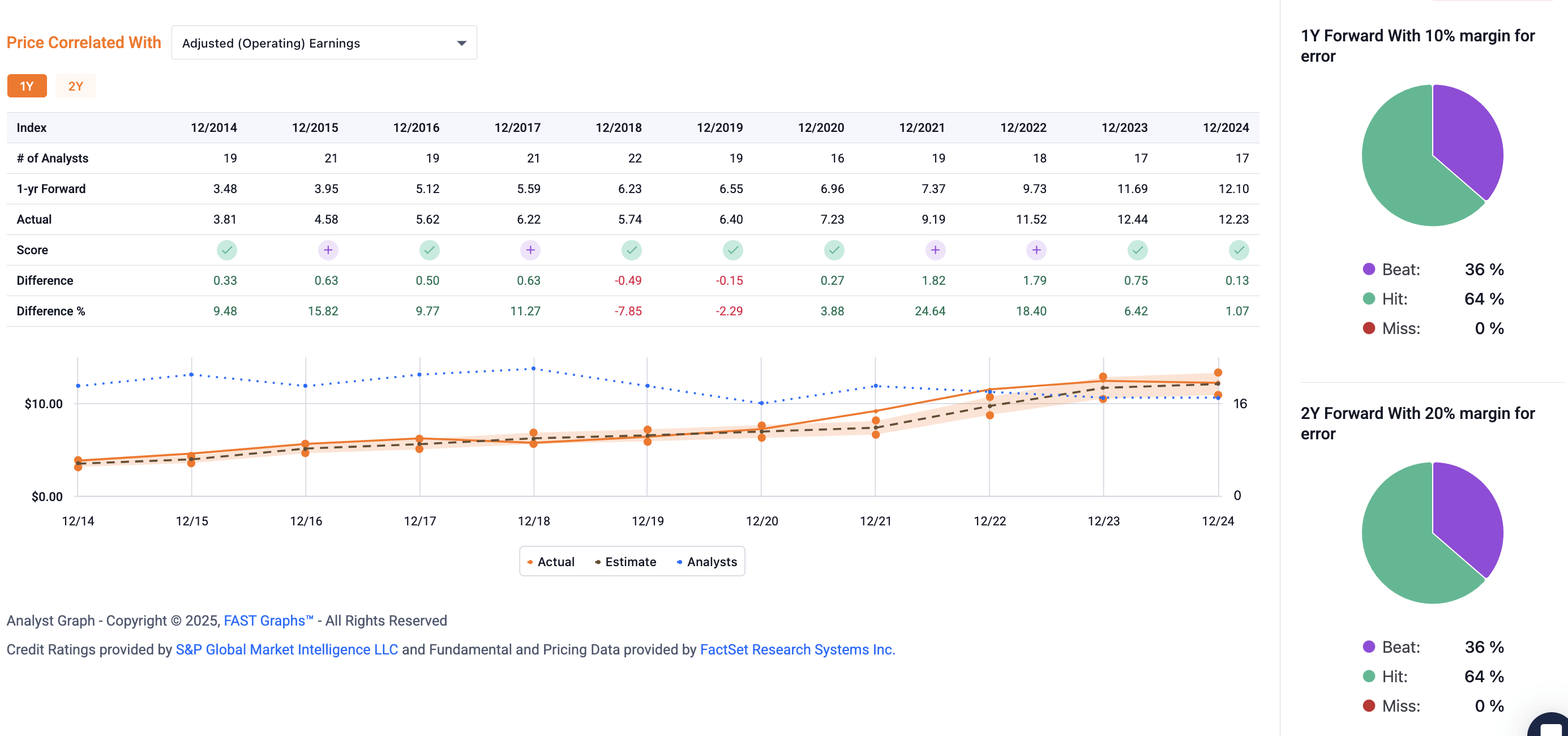The image size is (1568, 736).
Task: Click the 12/2014 green checkmark score icon
Action: [226, 250]
